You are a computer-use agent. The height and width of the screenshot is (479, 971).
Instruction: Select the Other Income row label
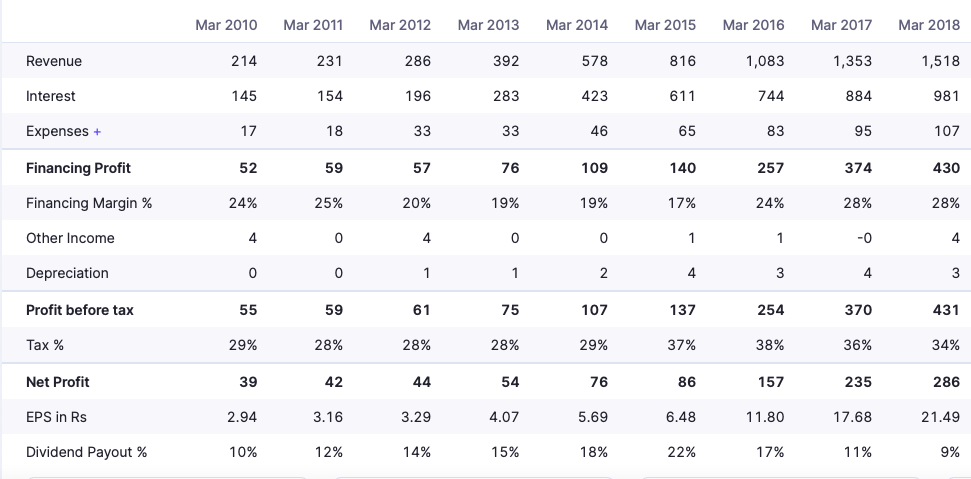[x=70, y=238]
